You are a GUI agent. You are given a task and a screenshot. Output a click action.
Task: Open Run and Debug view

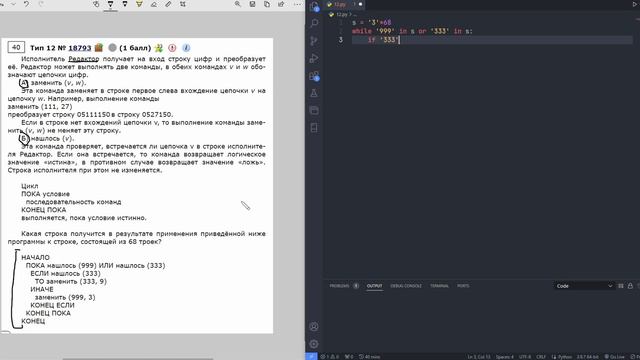[314, 58]
